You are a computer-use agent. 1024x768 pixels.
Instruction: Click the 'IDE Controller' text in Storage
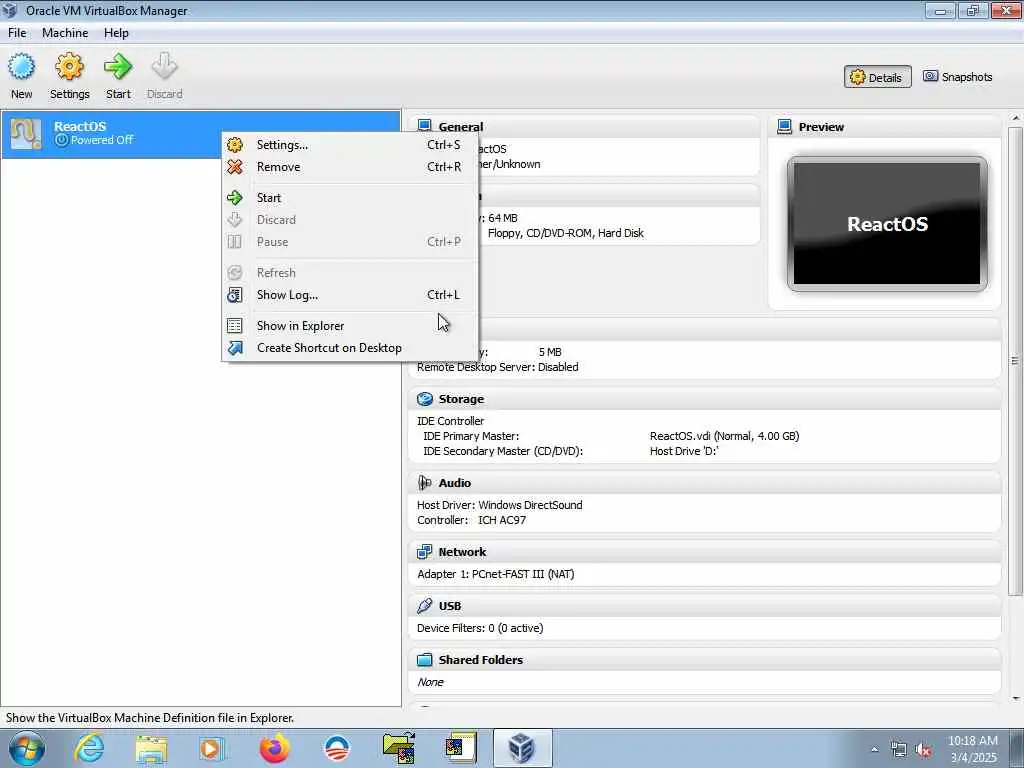click(x=451, y=421)
